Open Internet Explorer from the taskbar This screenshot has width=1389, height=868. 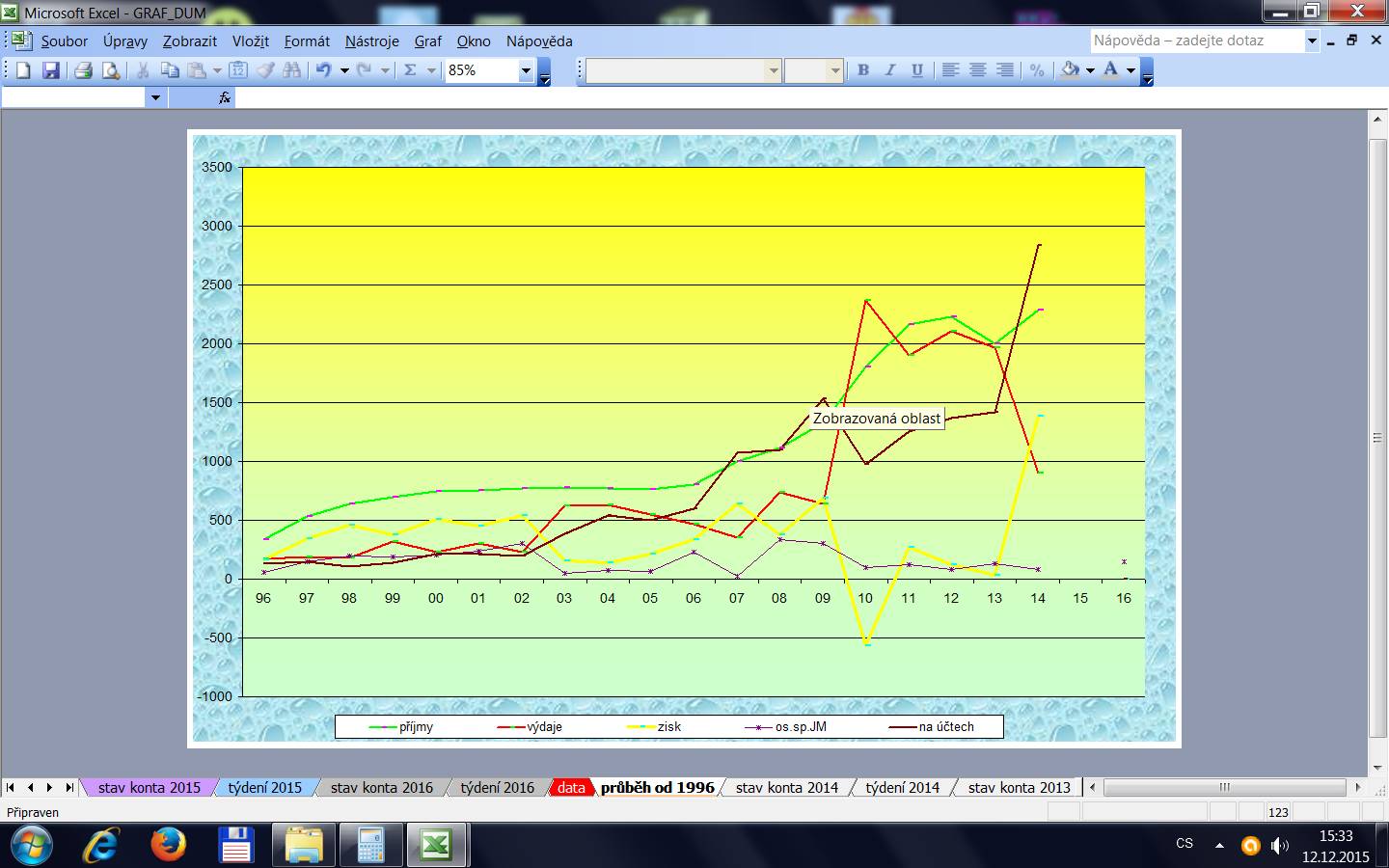(100, 846)
